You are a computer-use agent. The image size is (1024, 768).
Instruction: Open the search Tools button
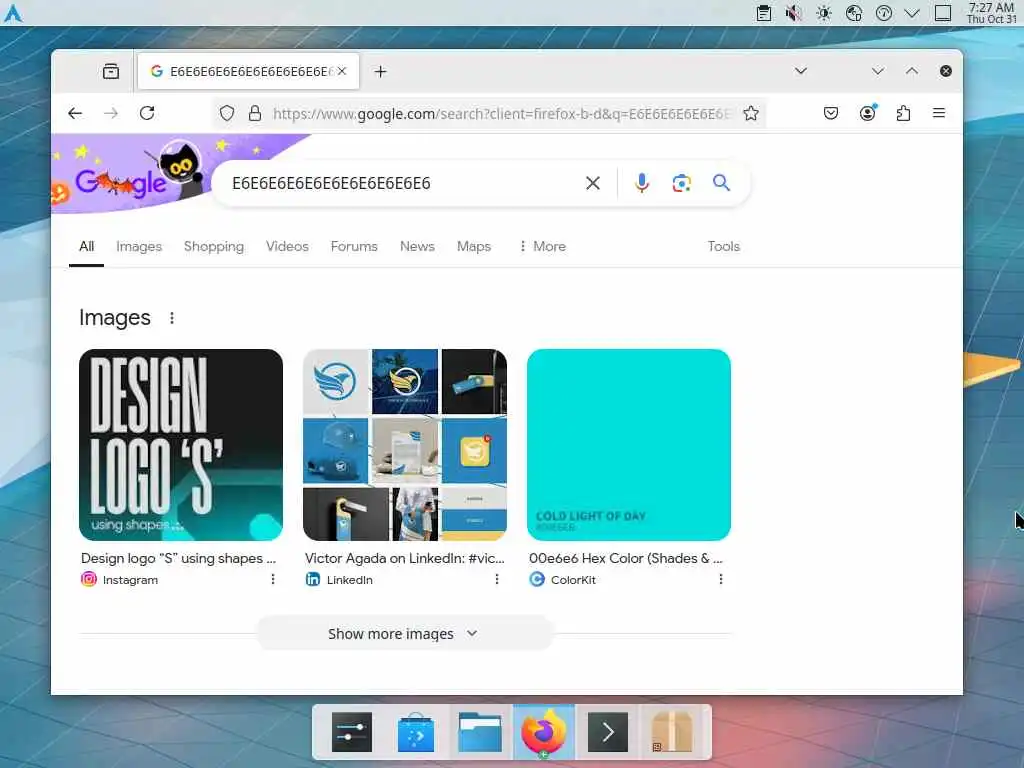pyautogui.click(x=724, y=246)
